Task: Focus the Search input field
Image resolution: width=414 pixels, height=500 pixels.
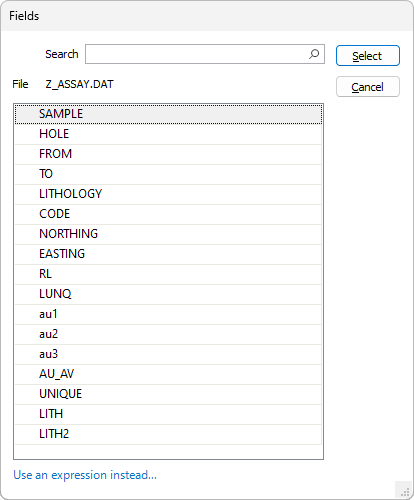Action: (x=205, y=54)
